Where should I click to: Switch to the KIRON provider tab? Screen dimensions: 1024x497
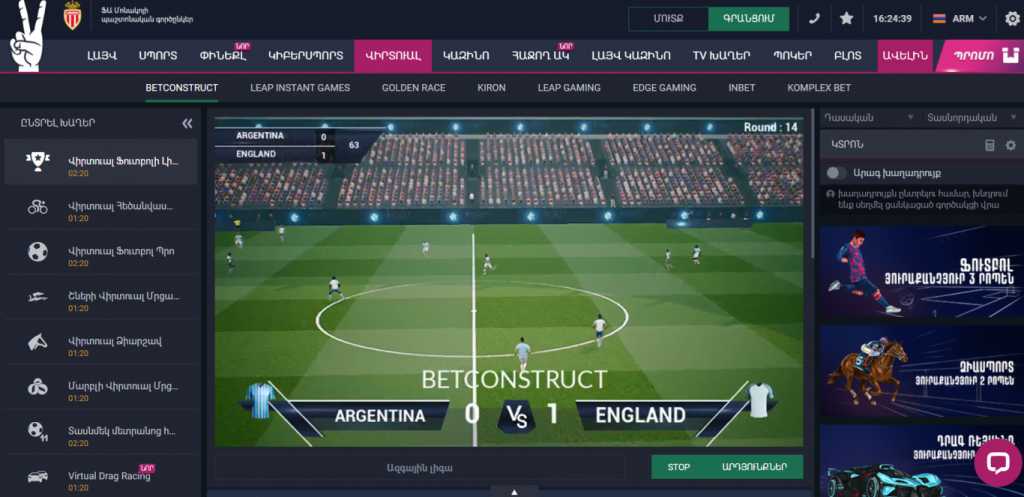click(491, 88)
